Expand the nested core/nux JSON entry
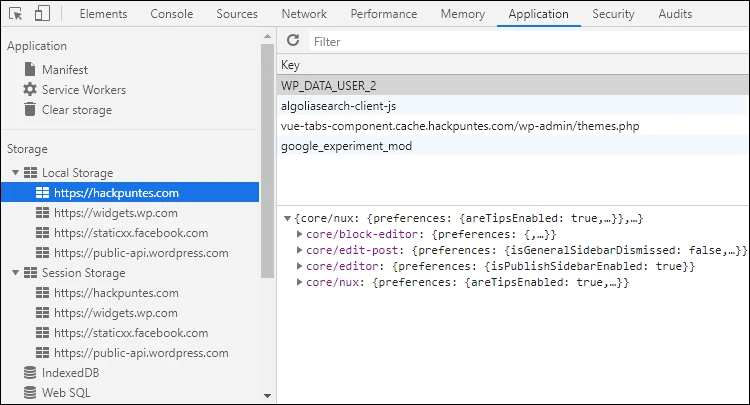 tap(299, 282)
